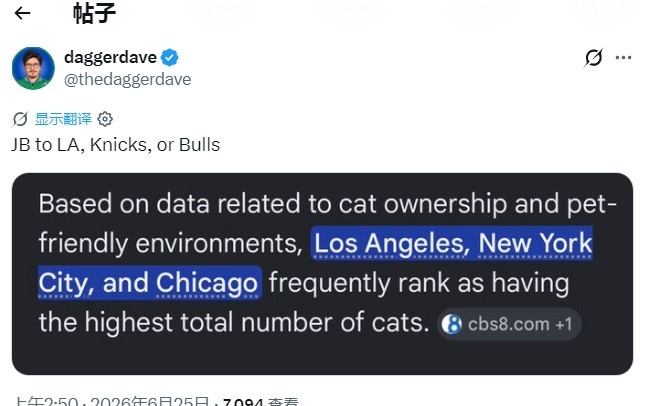The height and width of the screenshot is (406, 646).
Task: Click highlighted City, and Chicago text
Action: click(x=150, y=282)
